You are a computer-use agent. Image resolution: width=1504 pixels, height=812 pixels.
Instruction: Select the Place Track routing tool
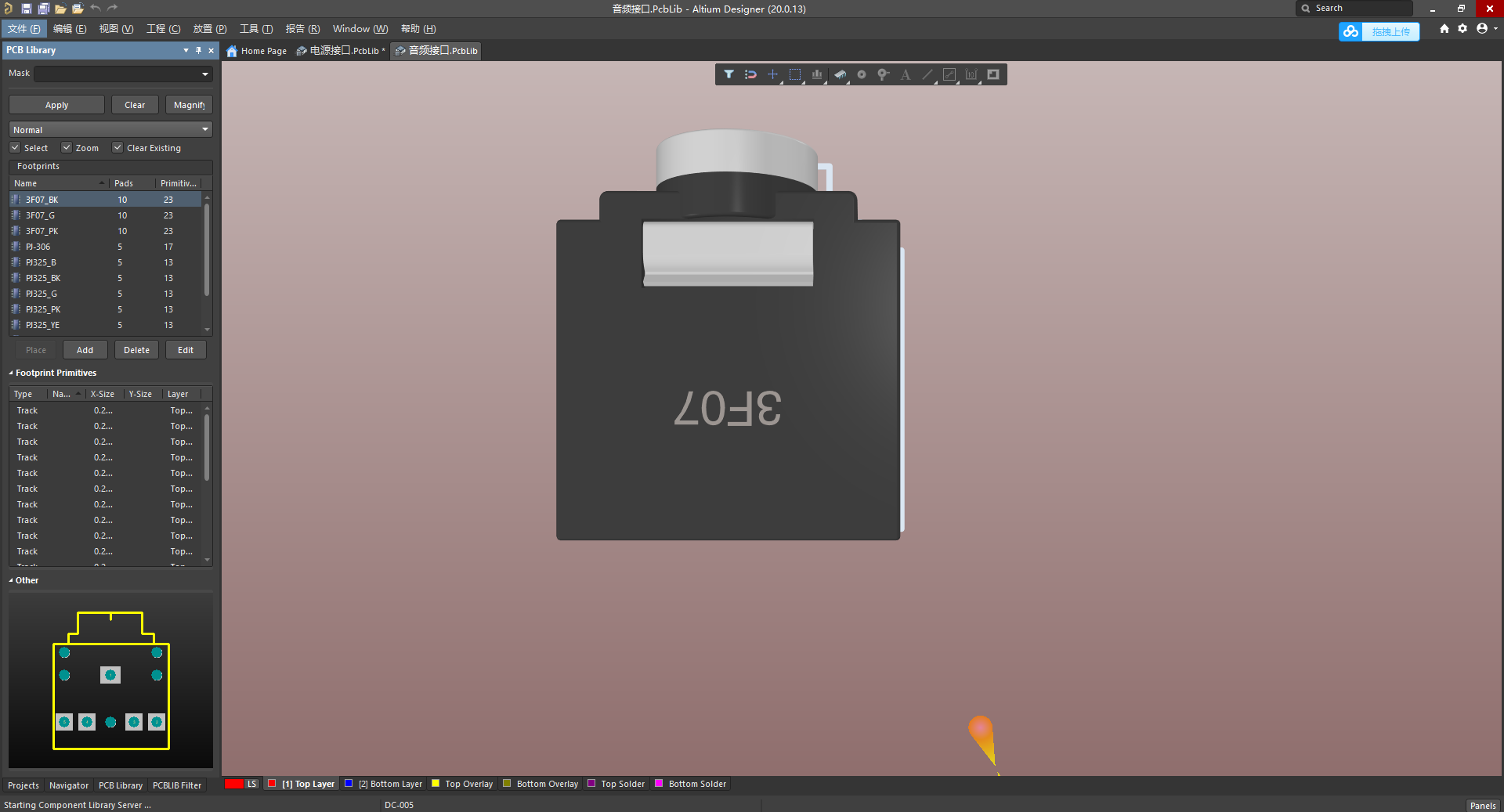(x=949, y=74)
